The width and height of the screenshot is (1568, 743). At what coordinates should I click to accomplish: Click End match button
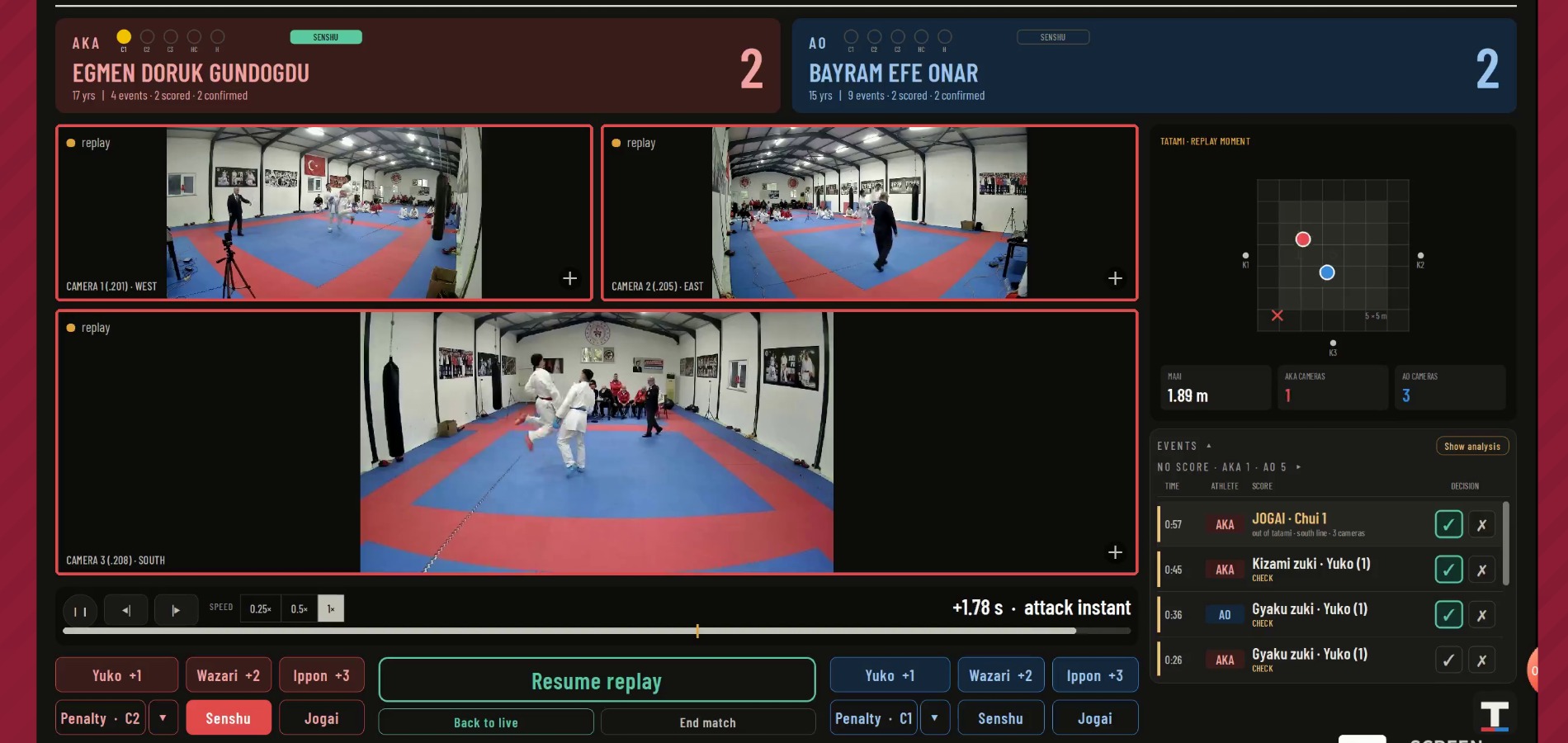pos(708,722)
